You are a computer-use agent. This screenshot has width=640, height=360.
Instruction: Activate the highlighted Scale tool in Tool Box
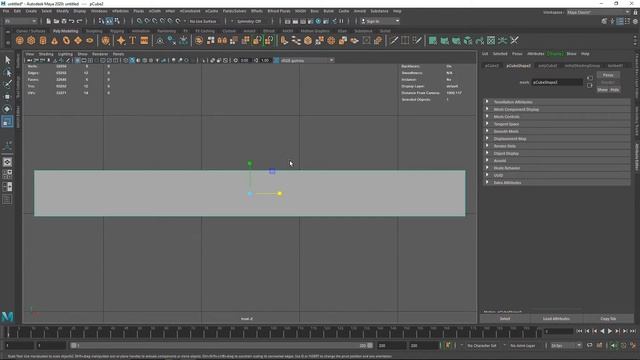[7, 121]
